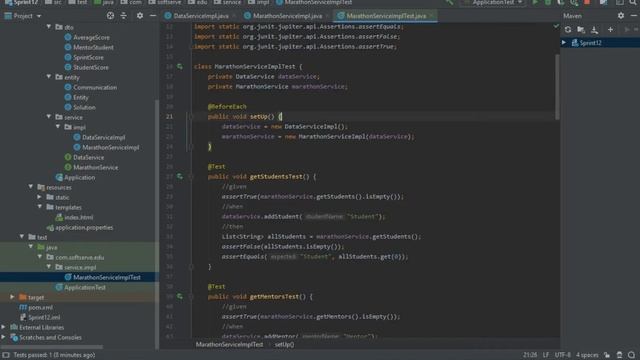Collapse the impl folder
Image resolution: width=640 pixels, height=360 pixels.
(58, 127)
